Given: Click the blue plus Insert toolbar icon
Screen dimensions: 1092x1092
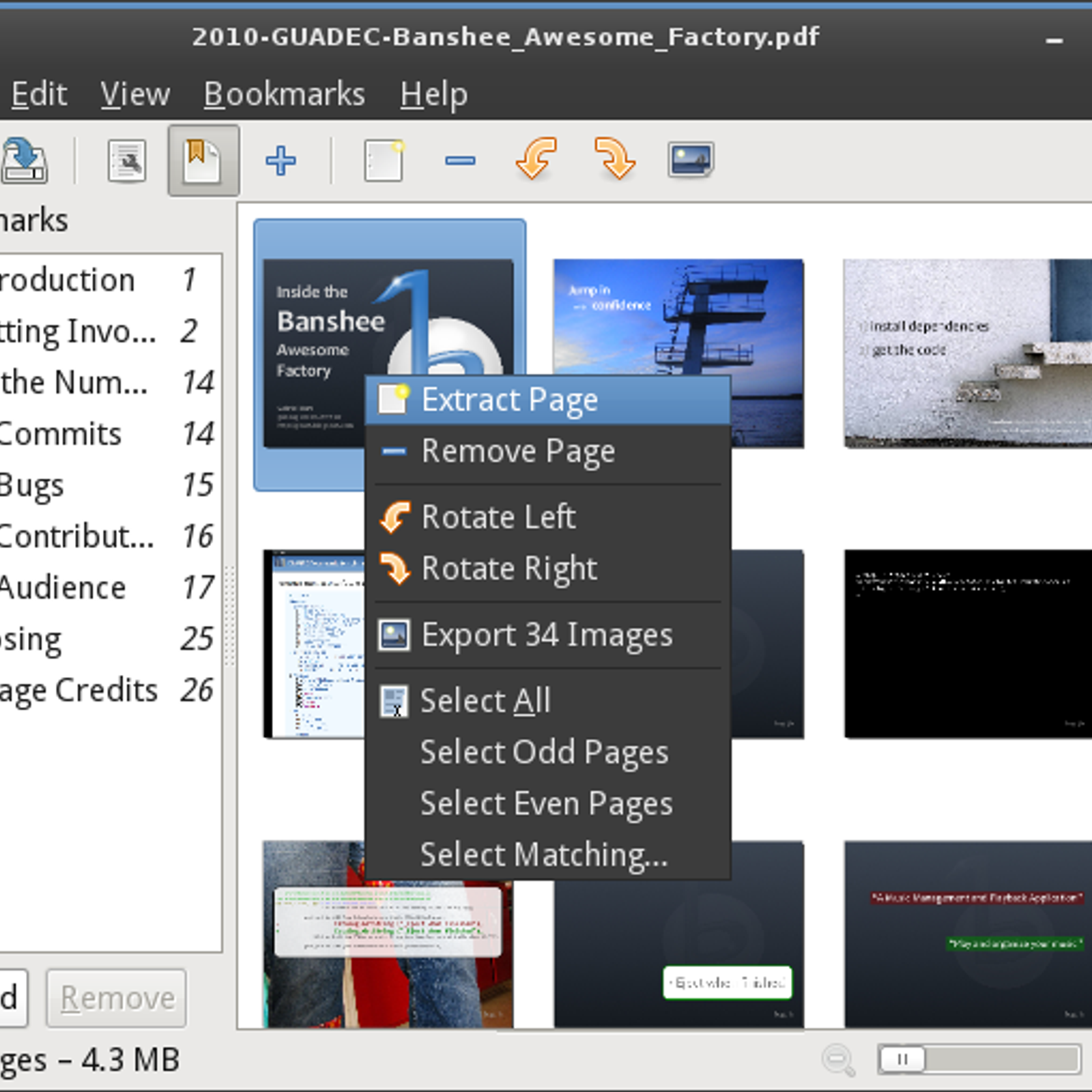Looking at the screenshot, I should (281, 161).
